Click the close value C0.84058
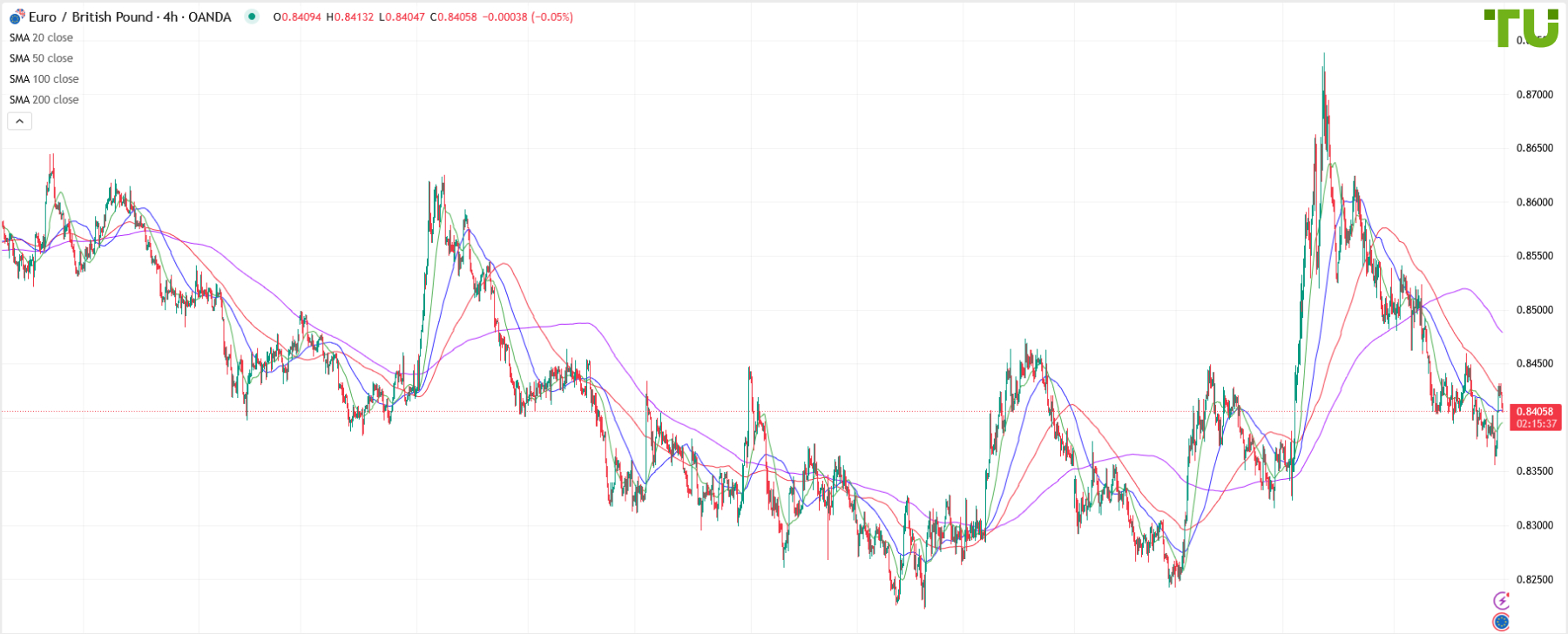The width and height of the screenshot is (1568, 634). tap(454, 17)
